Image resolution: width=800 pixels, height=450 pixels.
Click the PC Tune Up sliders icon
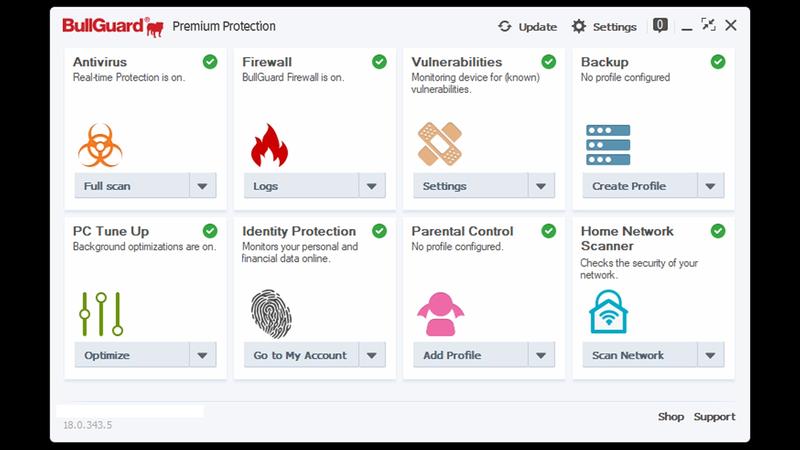101,314
